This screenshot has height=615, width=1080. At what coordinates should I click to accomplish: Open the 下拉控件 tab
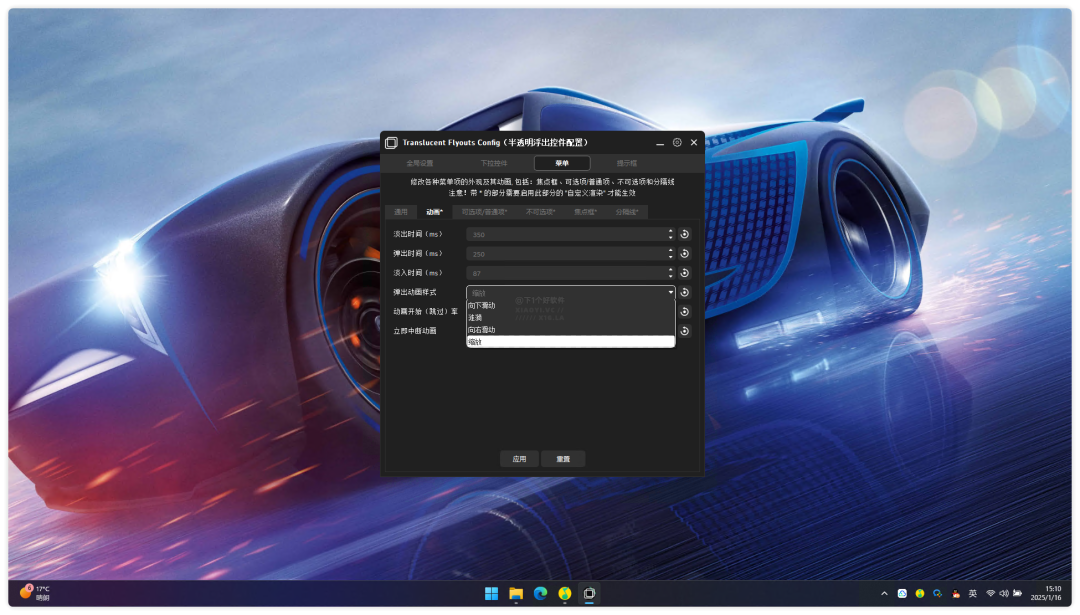point(493,163)
